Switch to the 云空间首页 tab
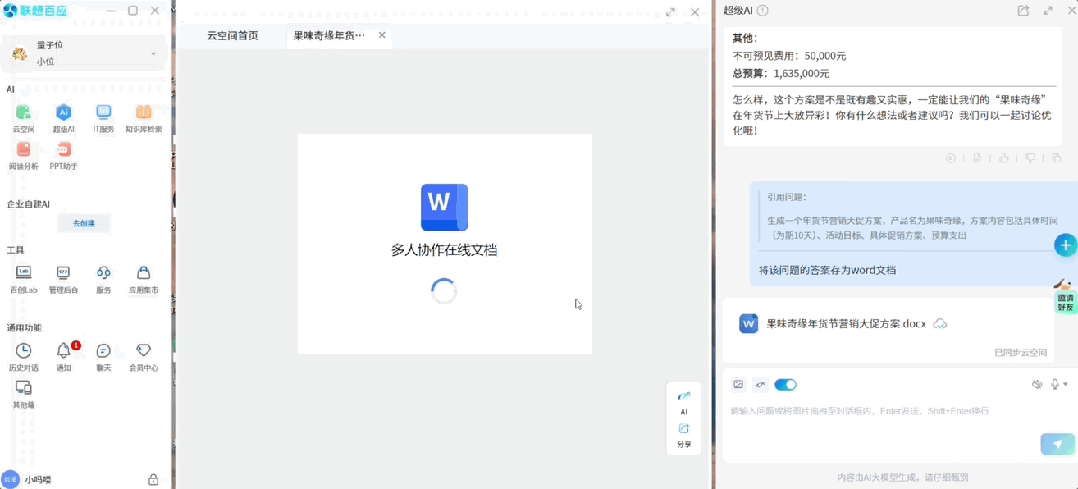Image resolution: width=1078 pixels, height=489 pixels. tap(232, 35)
